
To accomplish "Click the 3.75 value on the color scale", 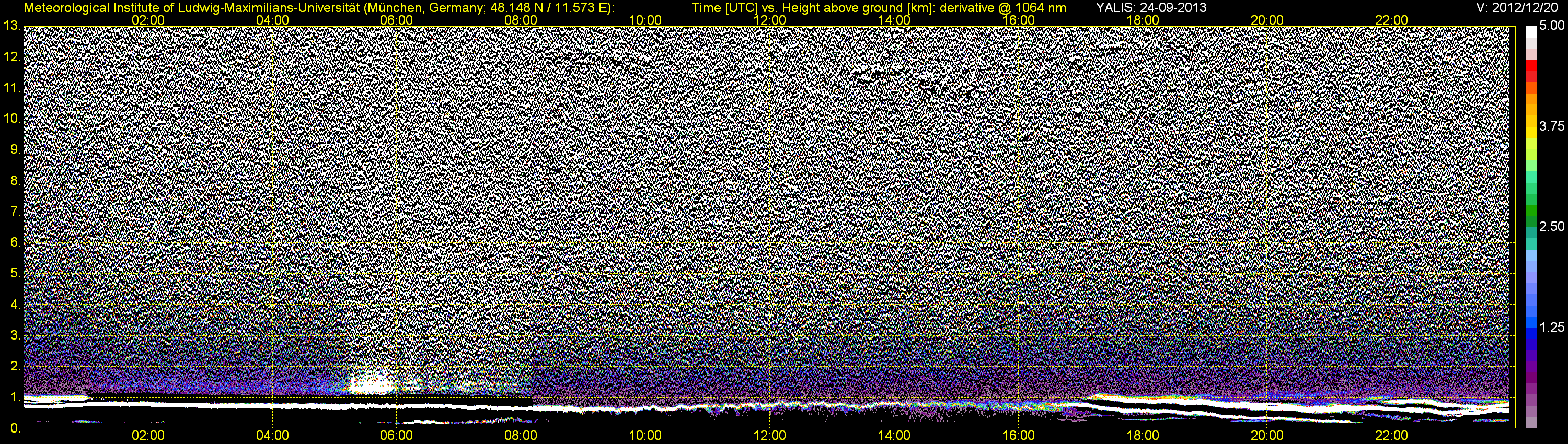I will [x=1552, y=126].
